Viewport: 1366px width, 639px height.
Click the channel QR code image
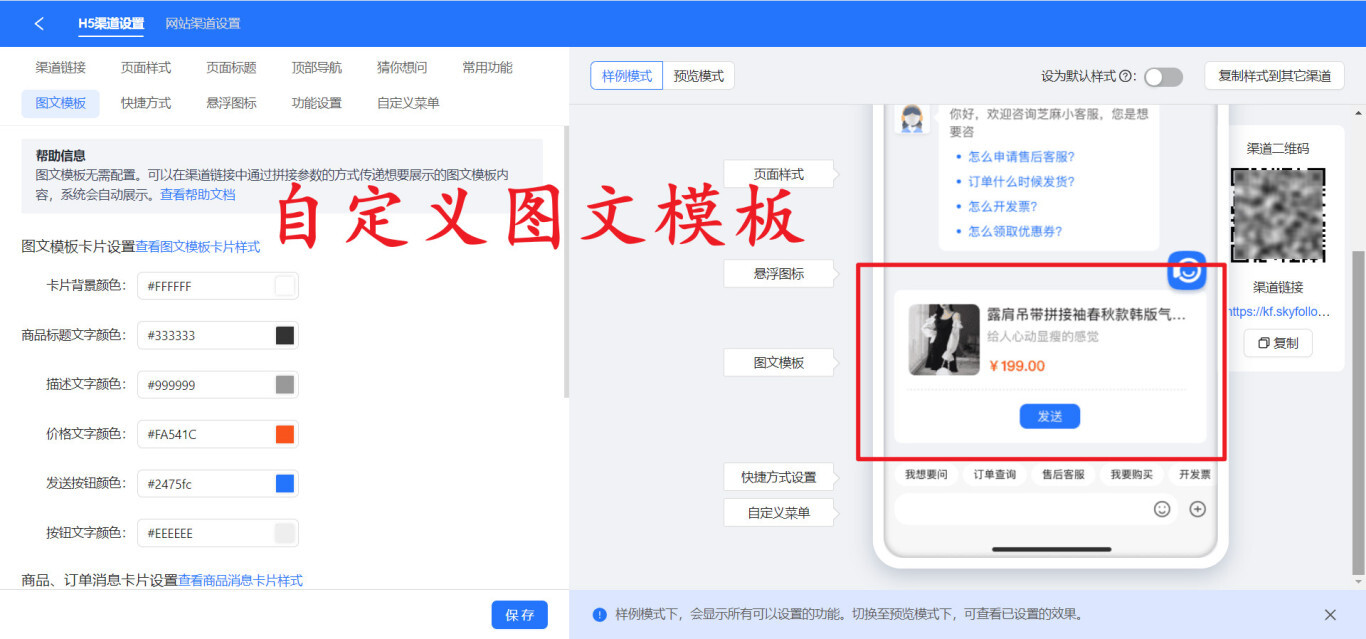coord(1277,214)
